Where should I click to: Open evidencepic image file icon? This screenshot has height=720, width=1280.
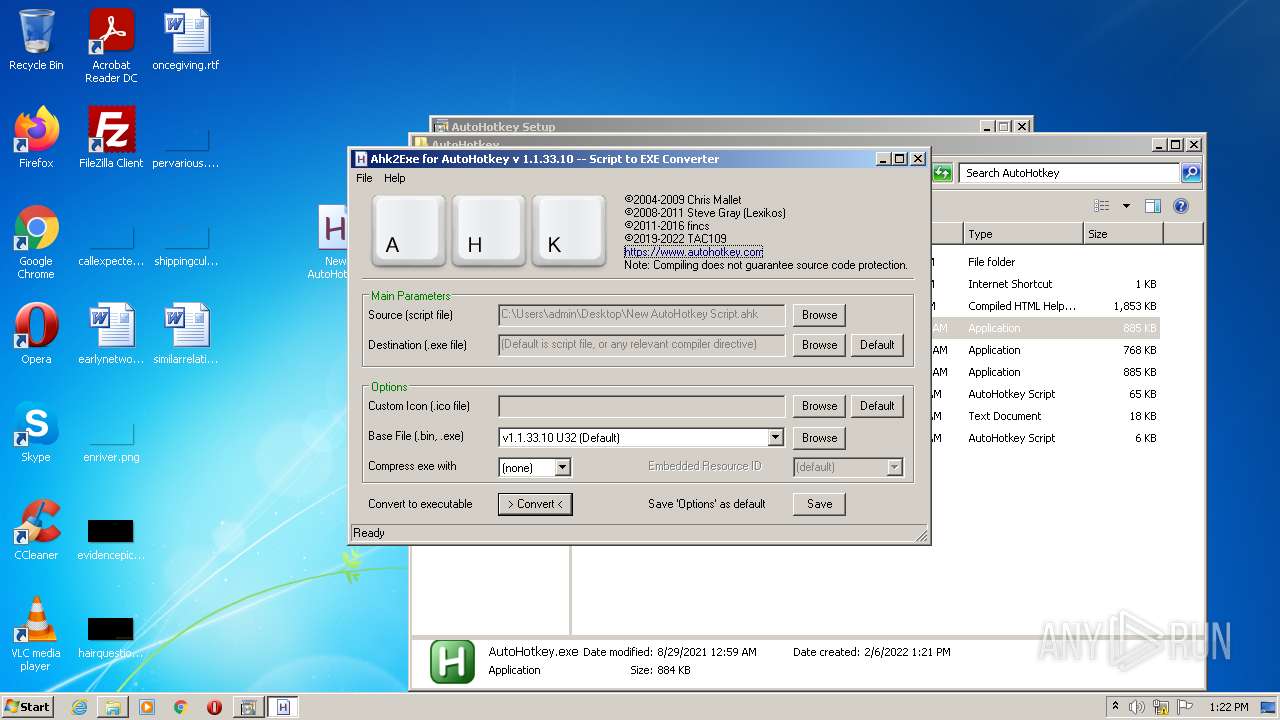pyautogui.click(x=111, y=538)
